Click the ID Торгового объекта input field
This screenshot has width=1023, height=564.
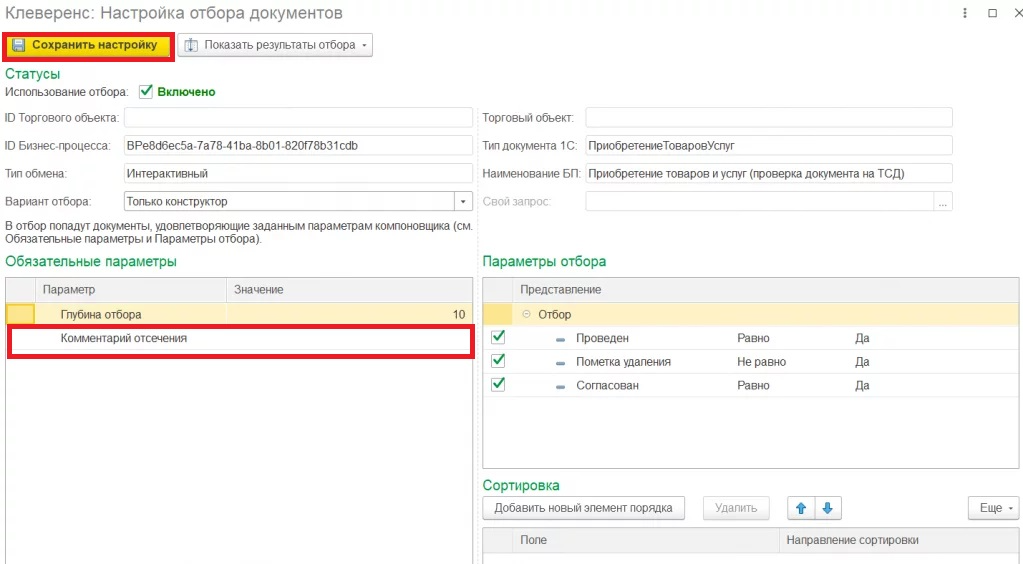coord(297,118)
